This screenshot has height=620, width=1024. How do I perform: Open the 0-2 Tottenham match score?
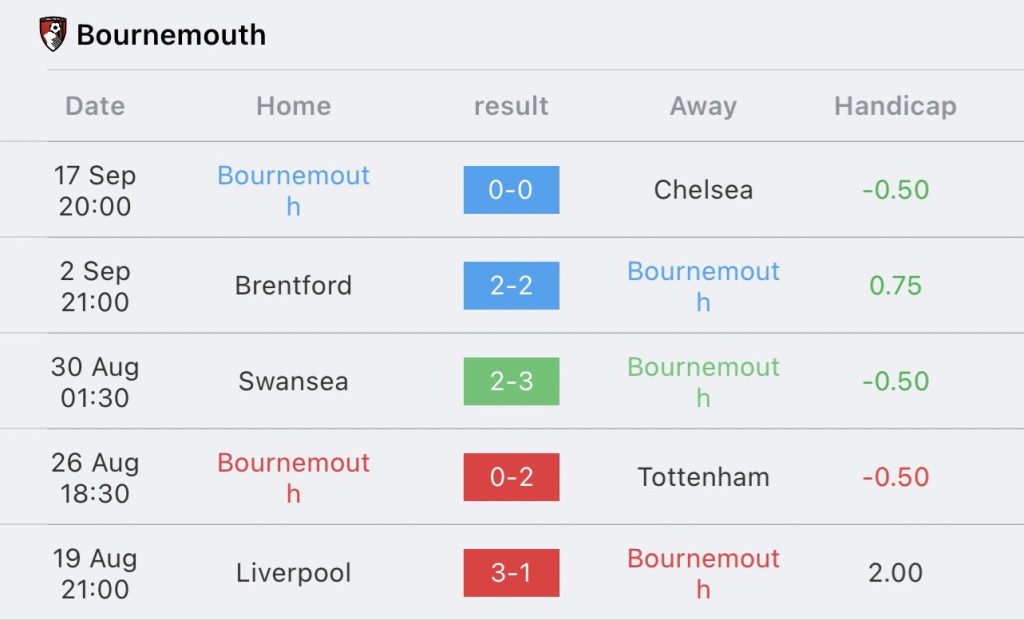point(511,477)
